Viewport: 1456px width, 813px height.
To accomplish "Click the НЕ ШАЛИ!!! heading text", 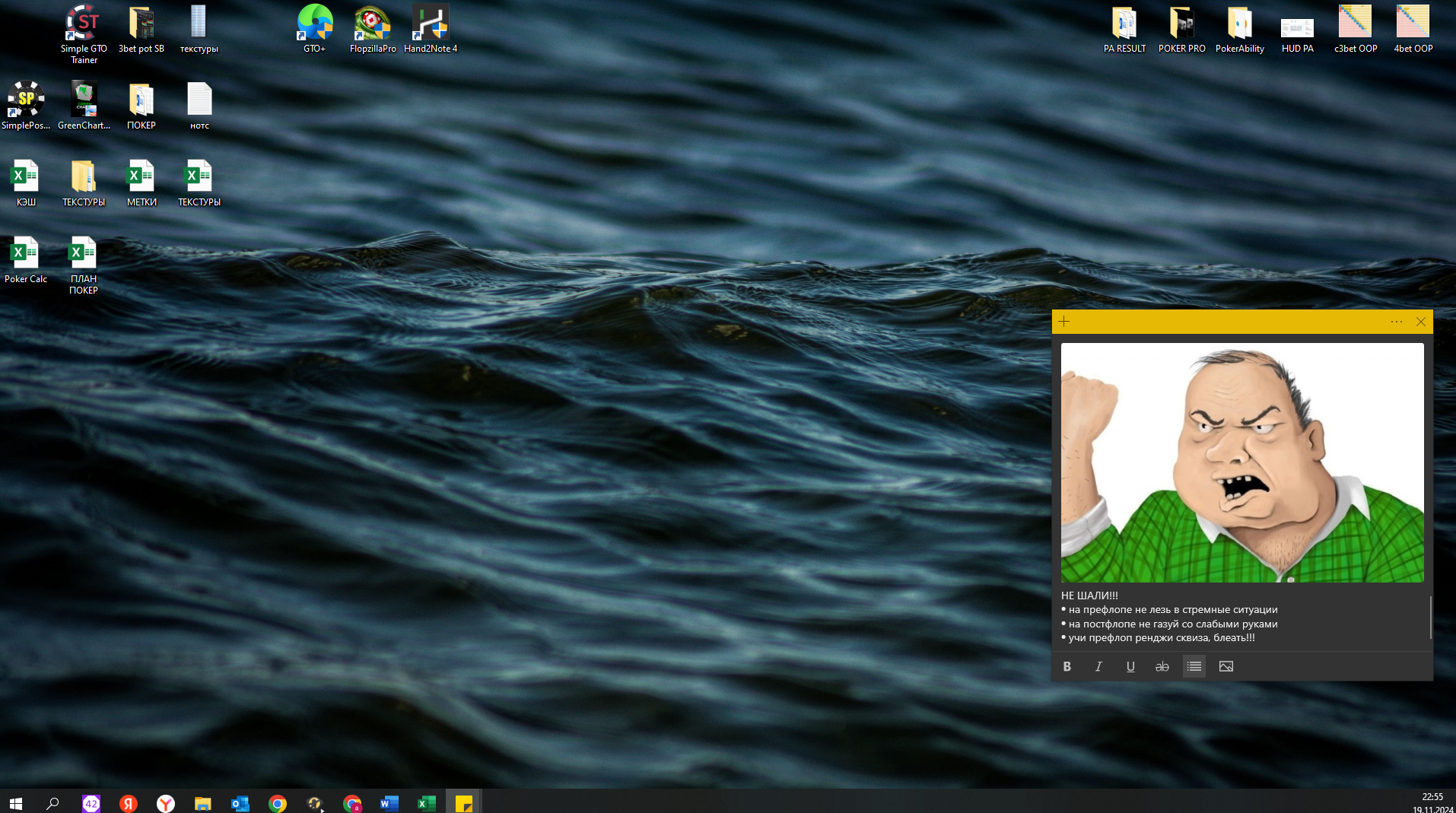I will click(x=1089, y=595).
